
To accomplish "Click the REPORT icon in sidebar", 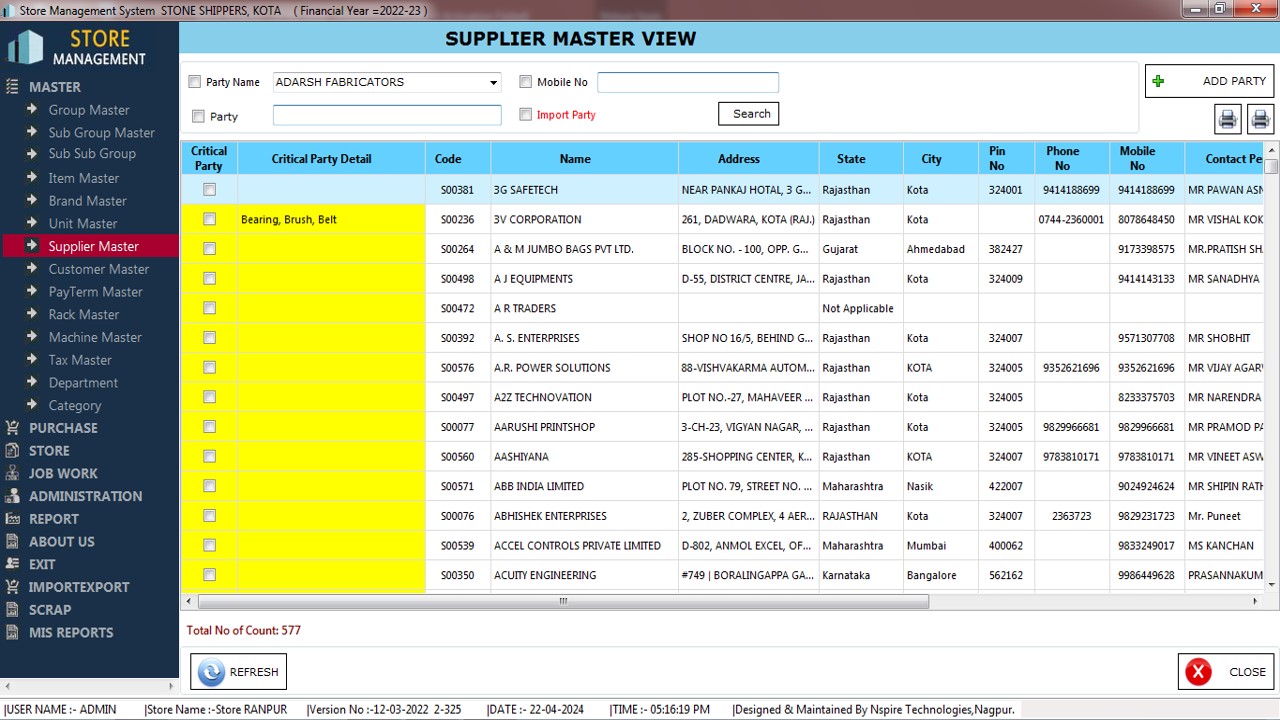I will pos(12,519).
